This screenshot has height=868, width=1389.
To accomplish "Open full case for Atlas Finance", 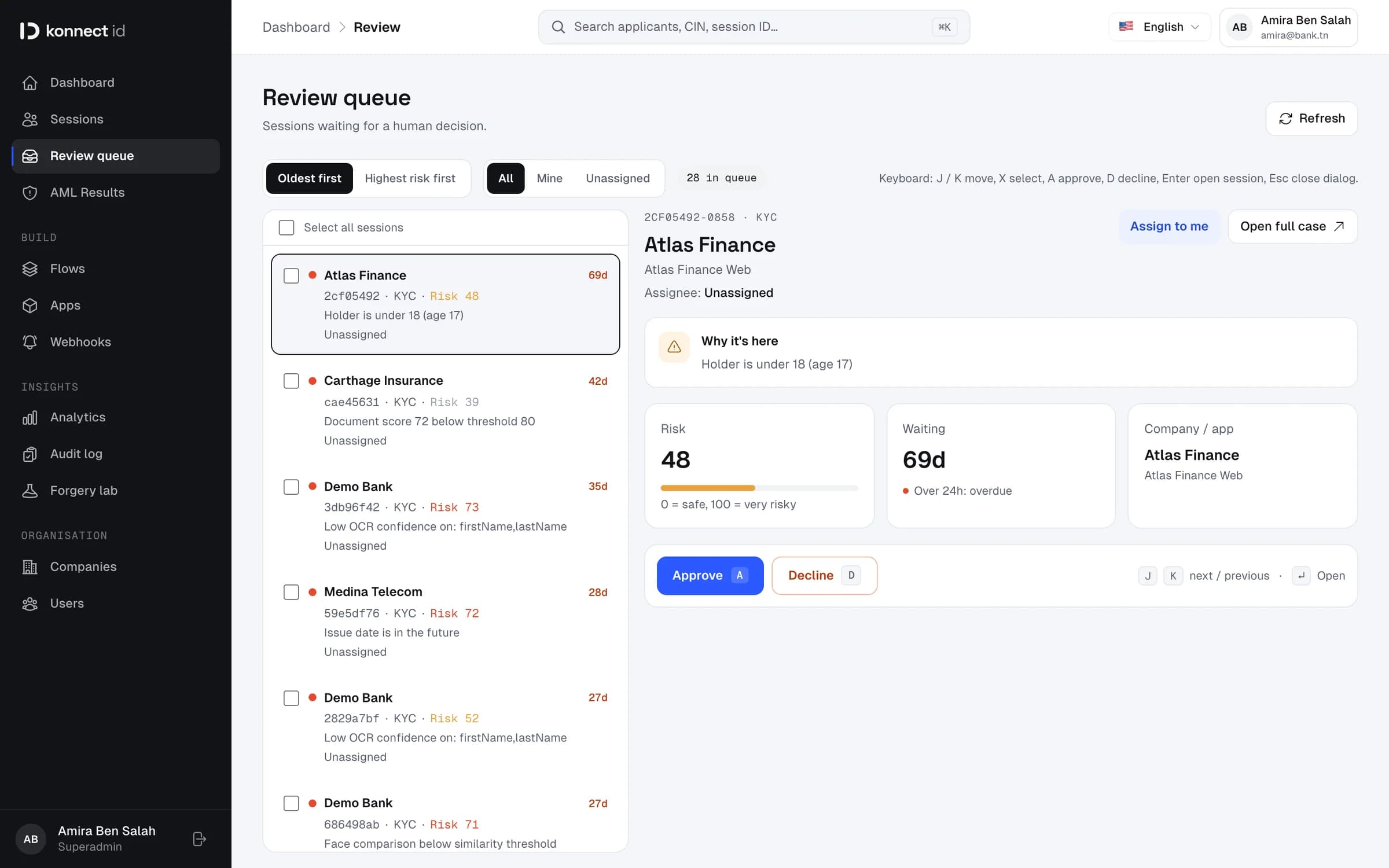I will pos(1292,226).
